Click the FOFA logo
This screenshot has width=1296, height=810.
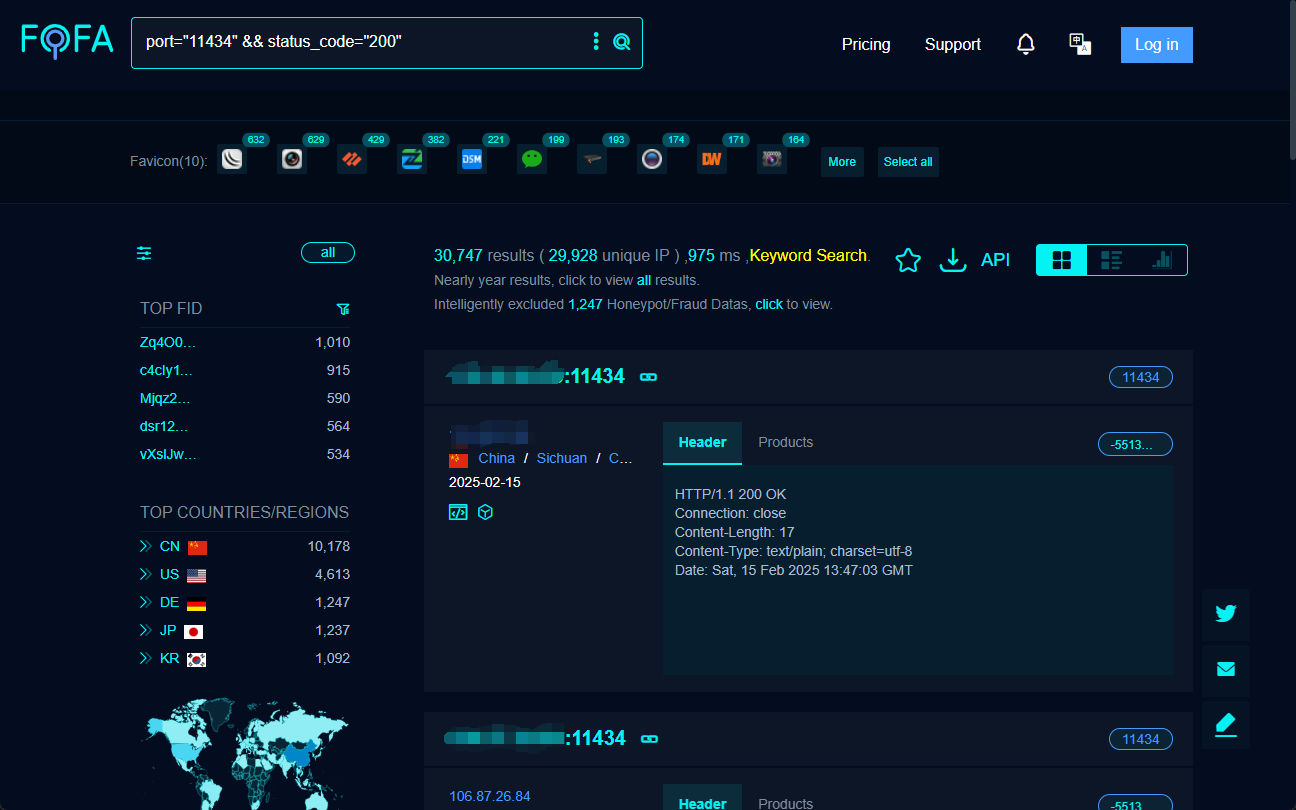coord(66,41)
